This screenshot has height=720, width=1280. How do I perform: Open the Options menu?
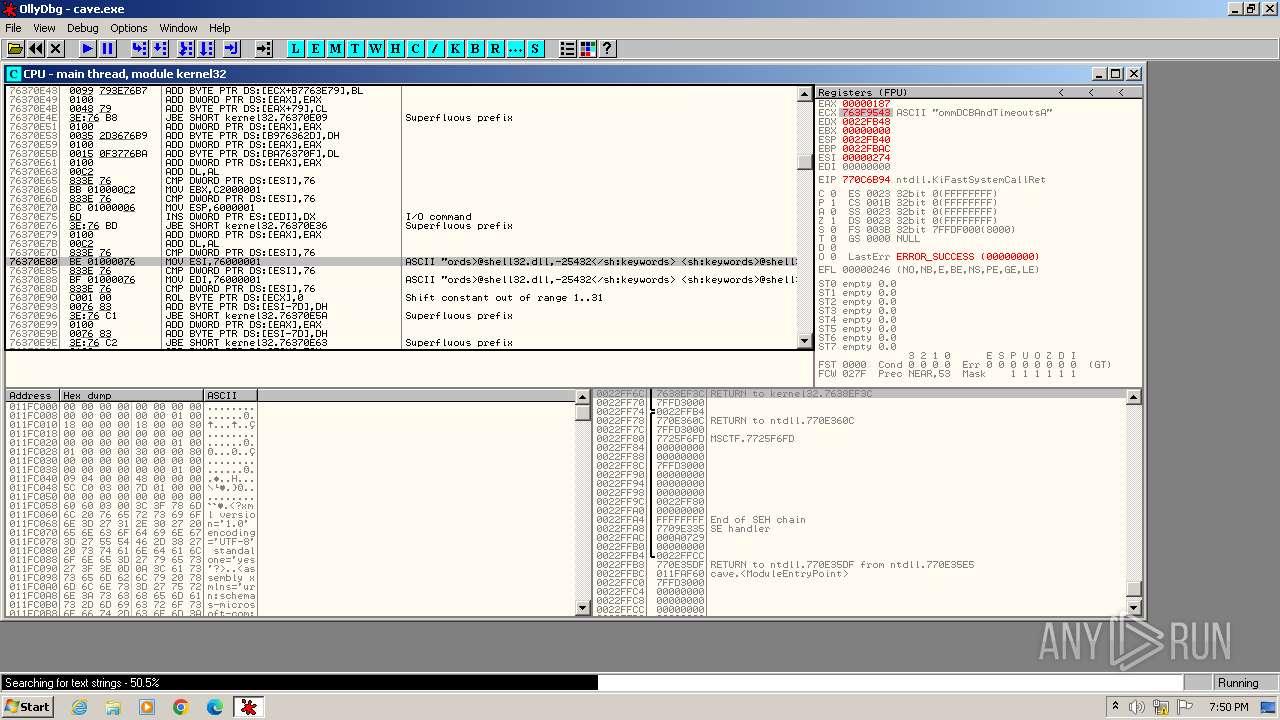point(129,28)
